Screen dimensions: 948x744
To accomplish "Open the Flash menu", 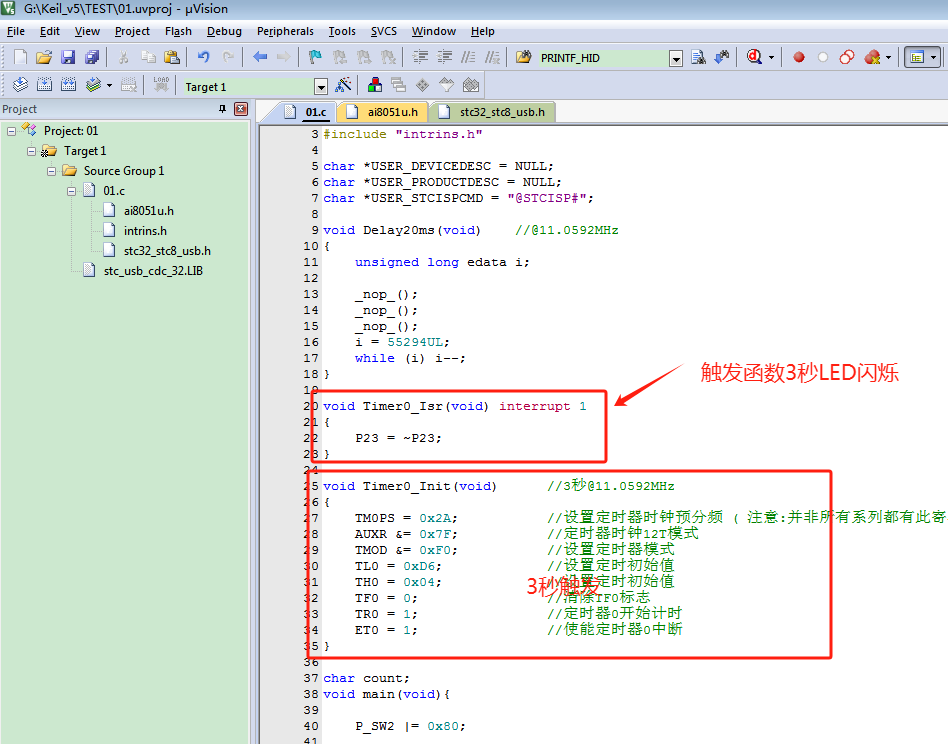I will [178, 31].
